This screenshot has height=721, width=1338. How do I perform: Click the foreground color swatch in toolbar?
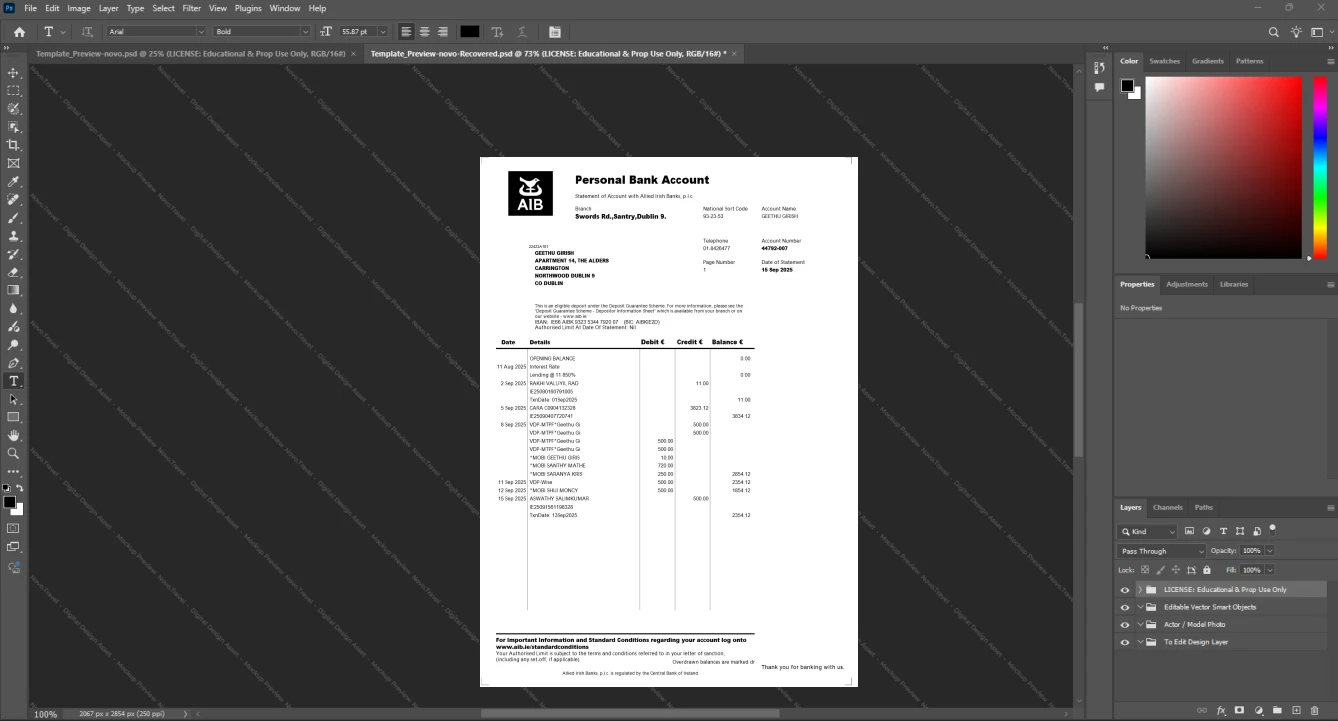click(x=9, y=502)
